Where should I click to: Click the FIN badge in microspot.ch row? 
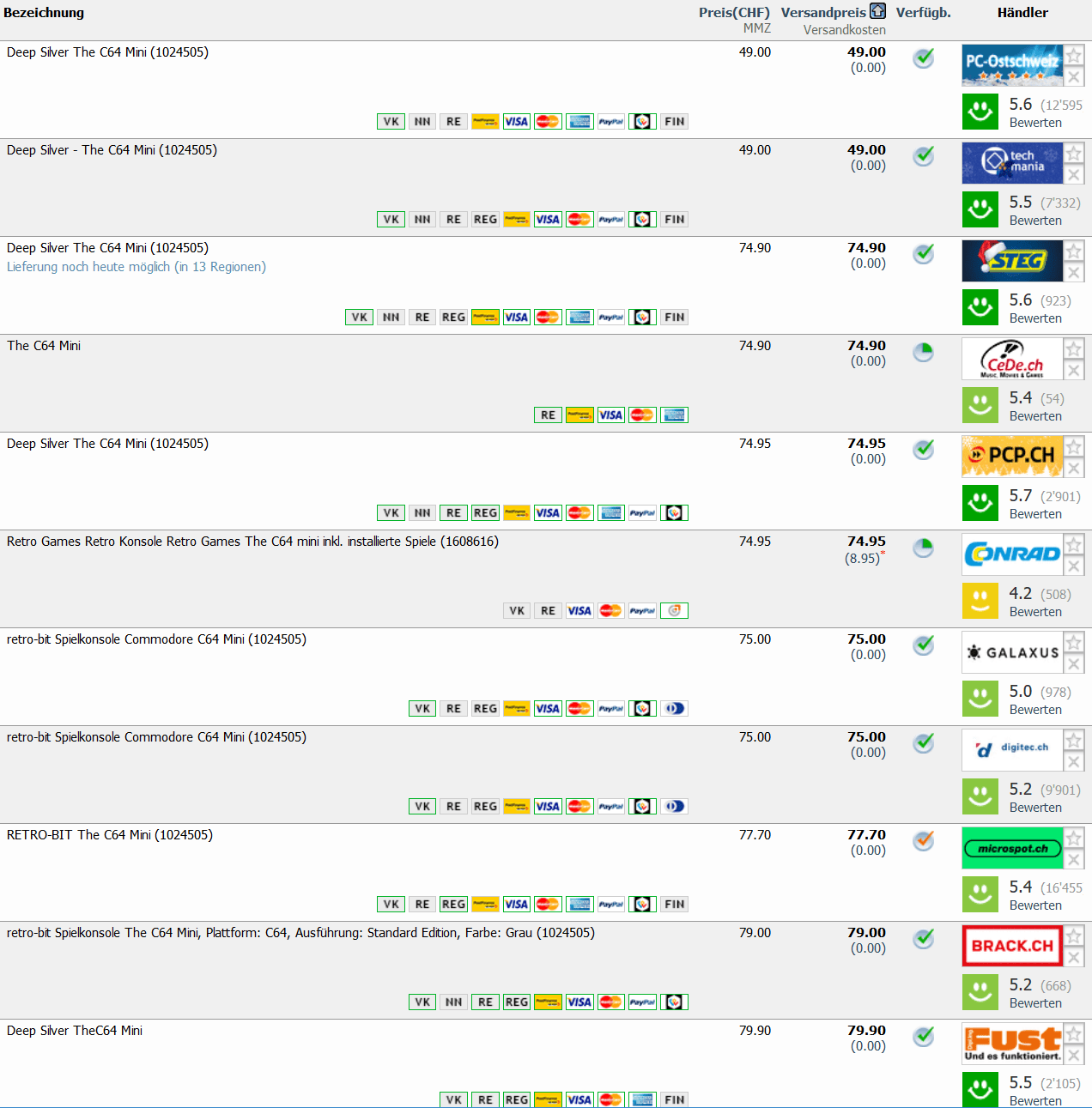pos(675,905)
